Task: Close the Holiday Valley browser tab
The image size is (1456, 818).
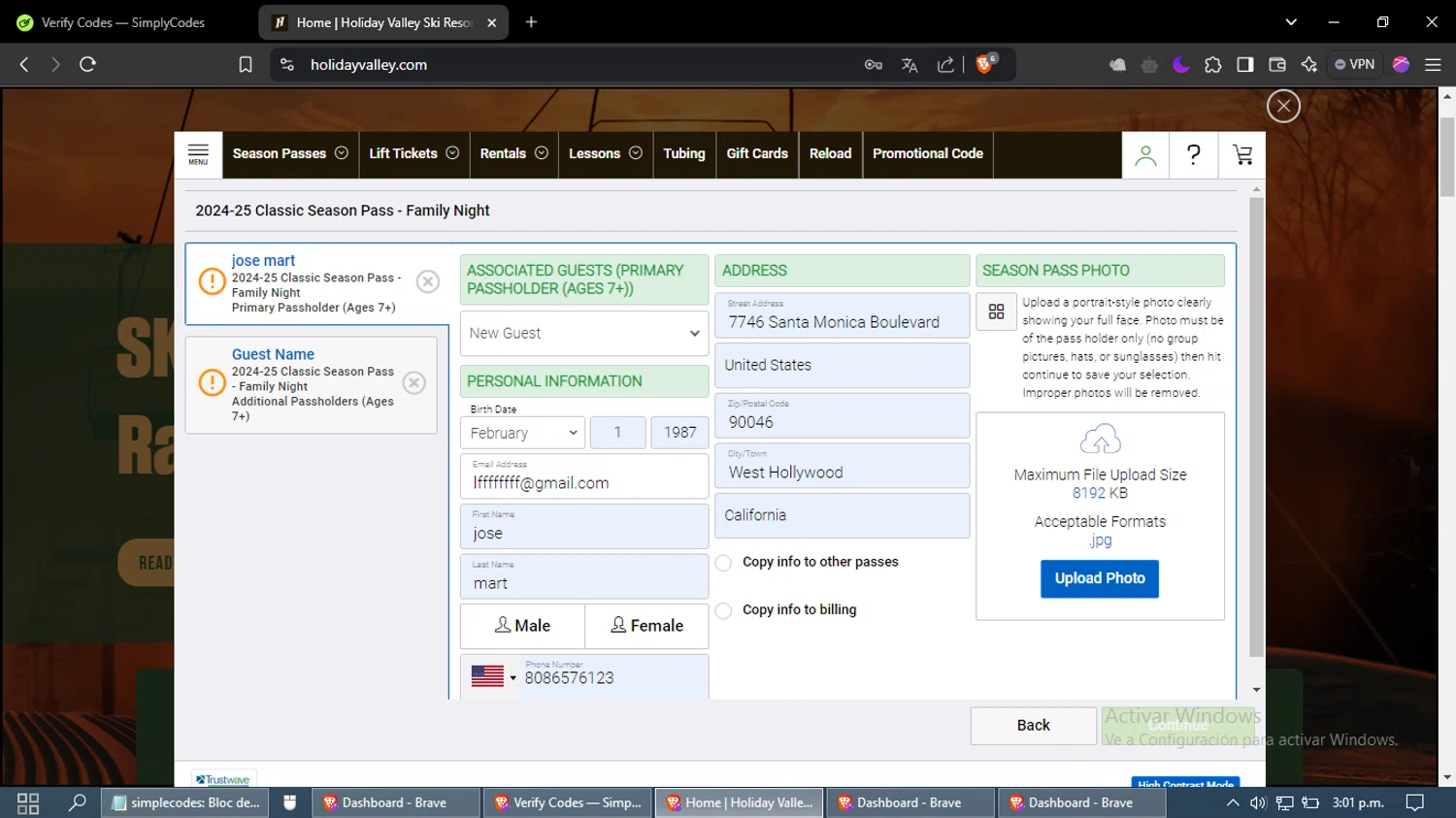Action: tap(492, 22)
